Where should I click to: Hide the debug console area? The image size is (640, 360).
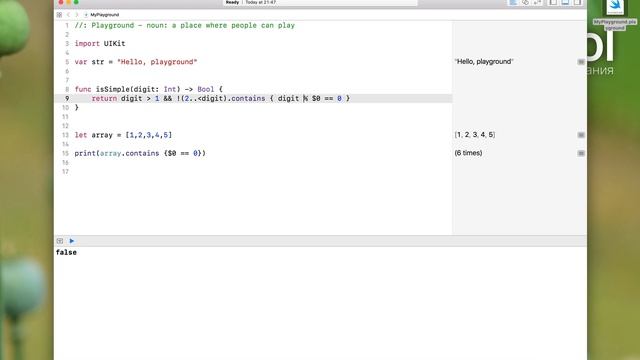[60, 241]
